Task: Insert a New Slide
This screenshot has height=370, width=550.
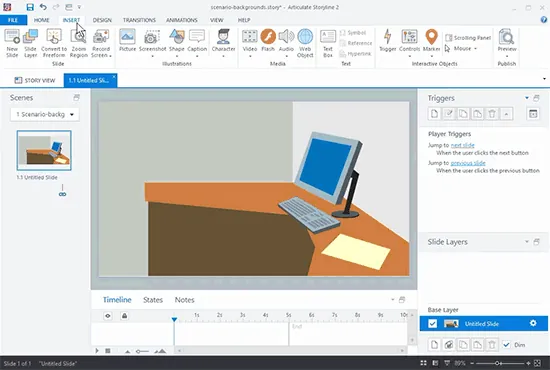Action: (12, 43)
